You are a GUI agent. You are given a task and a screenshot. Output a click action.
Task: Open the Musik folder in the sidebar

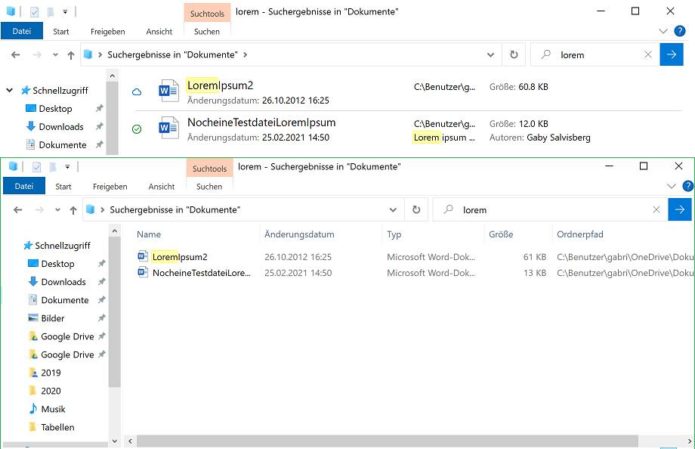point(53,408)
